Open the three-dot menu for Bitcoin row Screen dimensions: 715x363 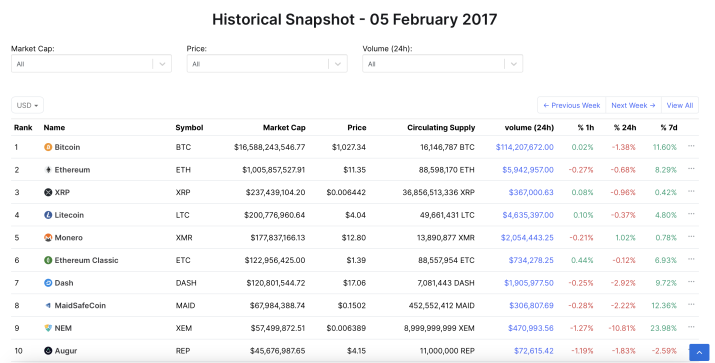pos(691,146)
